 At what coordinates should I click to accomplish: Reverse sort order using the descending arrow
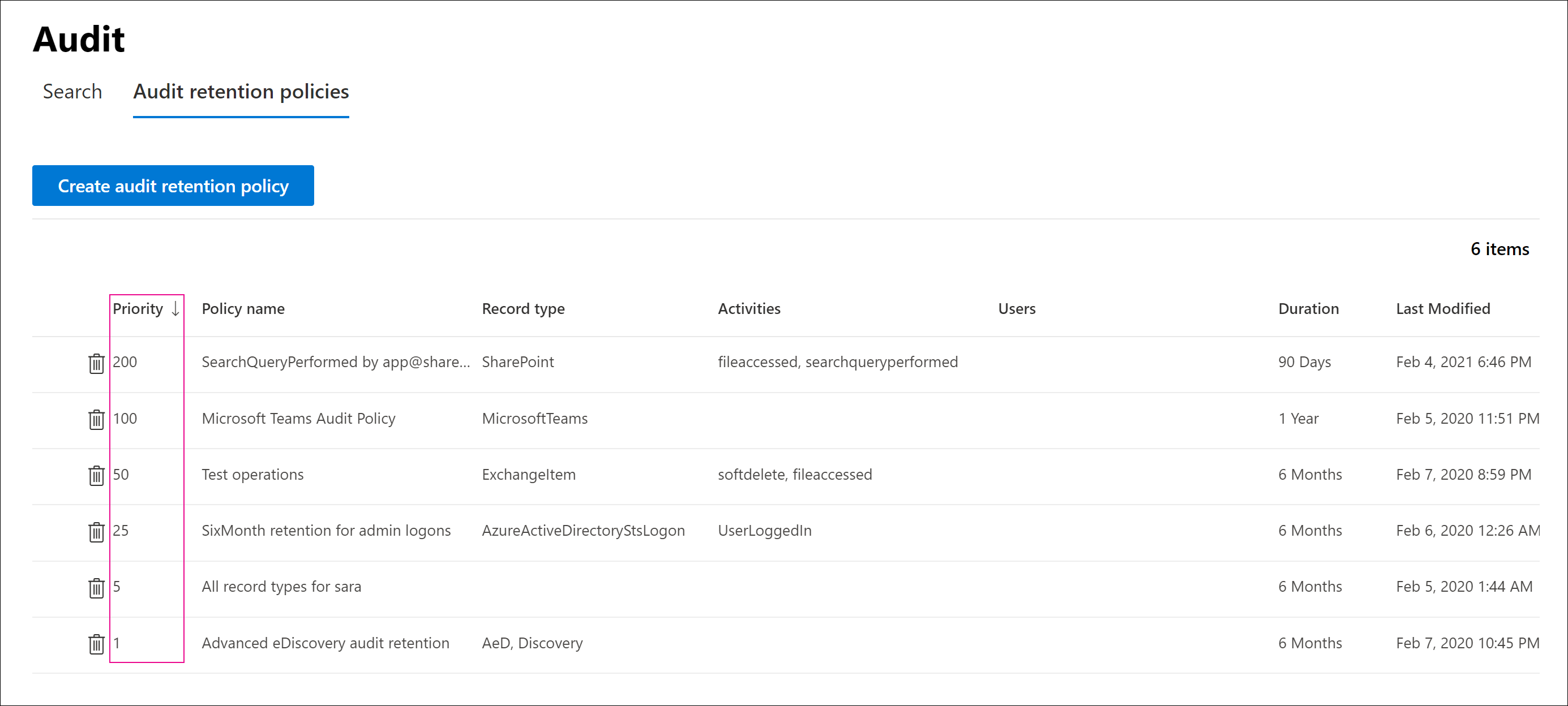pyautogui.click(x=175, y=309)
